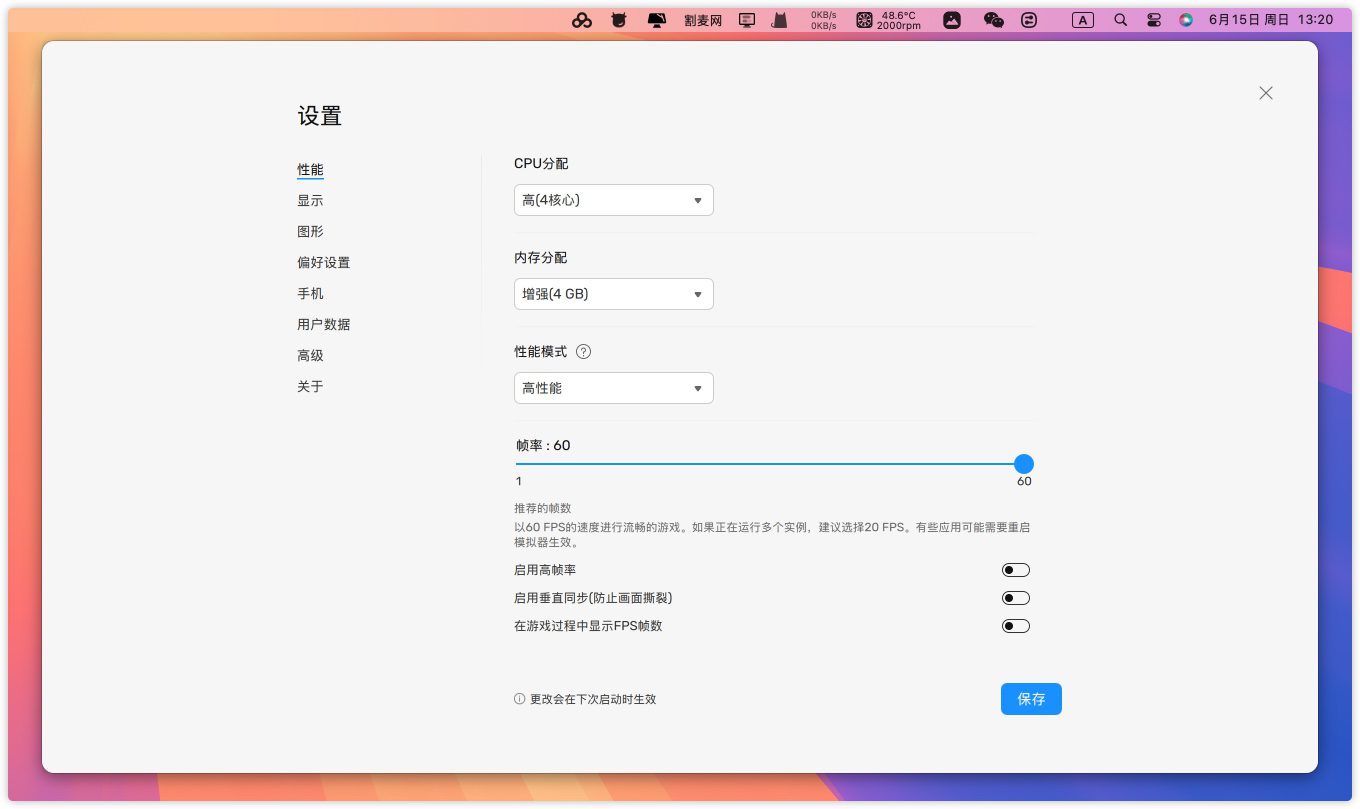Switch to the 显示 settings tab
The image size is (1360, 809).
[x=310, y=201]
